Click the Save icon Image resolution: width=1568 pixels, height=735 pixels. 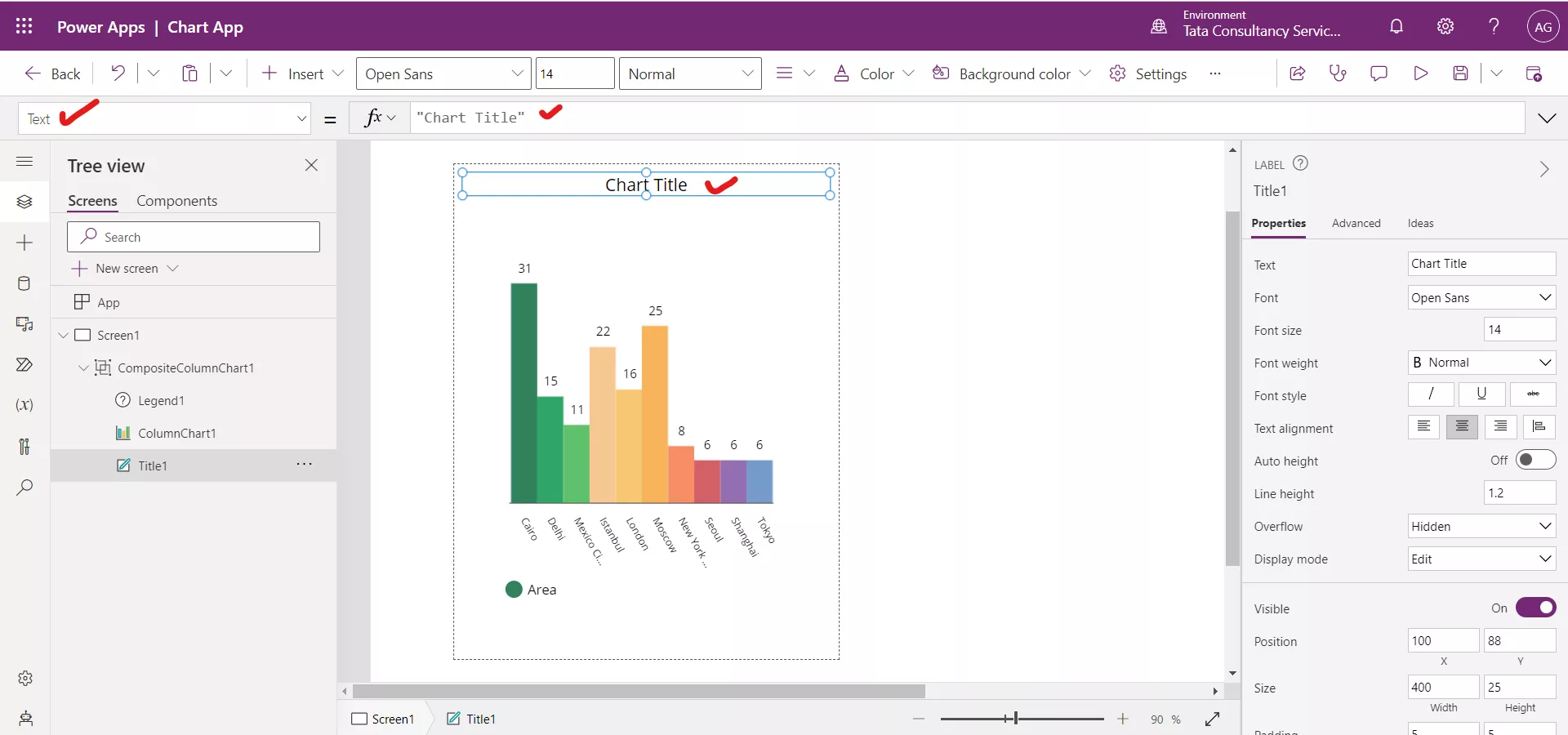tap(1461, 73)
